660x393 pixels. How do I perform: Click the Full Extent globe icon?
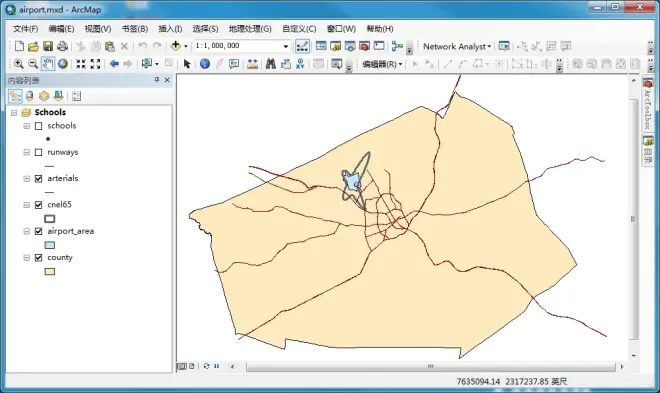click(x=63, y=64)
